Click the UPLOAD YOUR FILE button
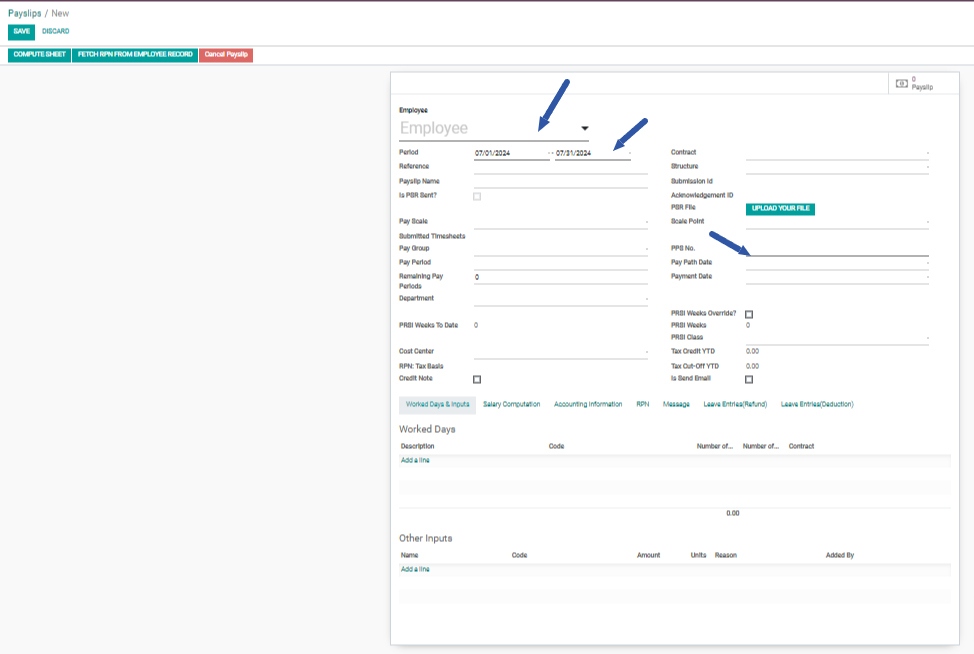974x654 pixels. pos(780,209)
